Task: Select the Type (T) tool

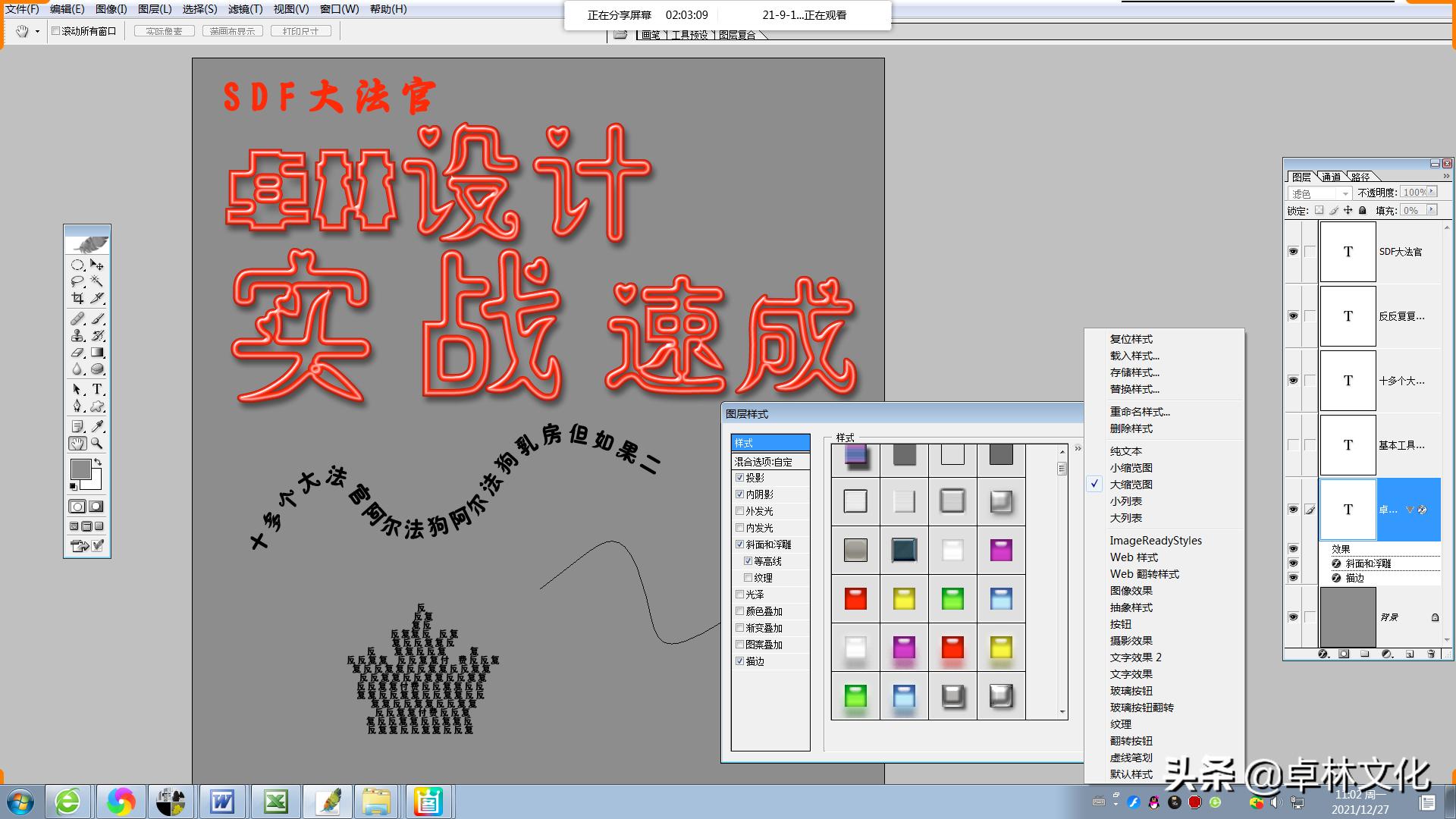Action: coord(97,389)
